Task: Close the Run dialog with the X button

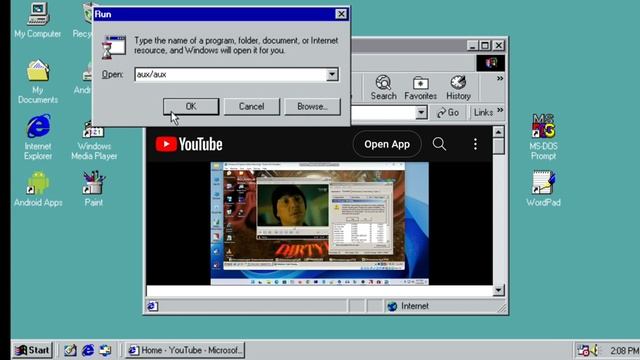Action: click(341, 14)
